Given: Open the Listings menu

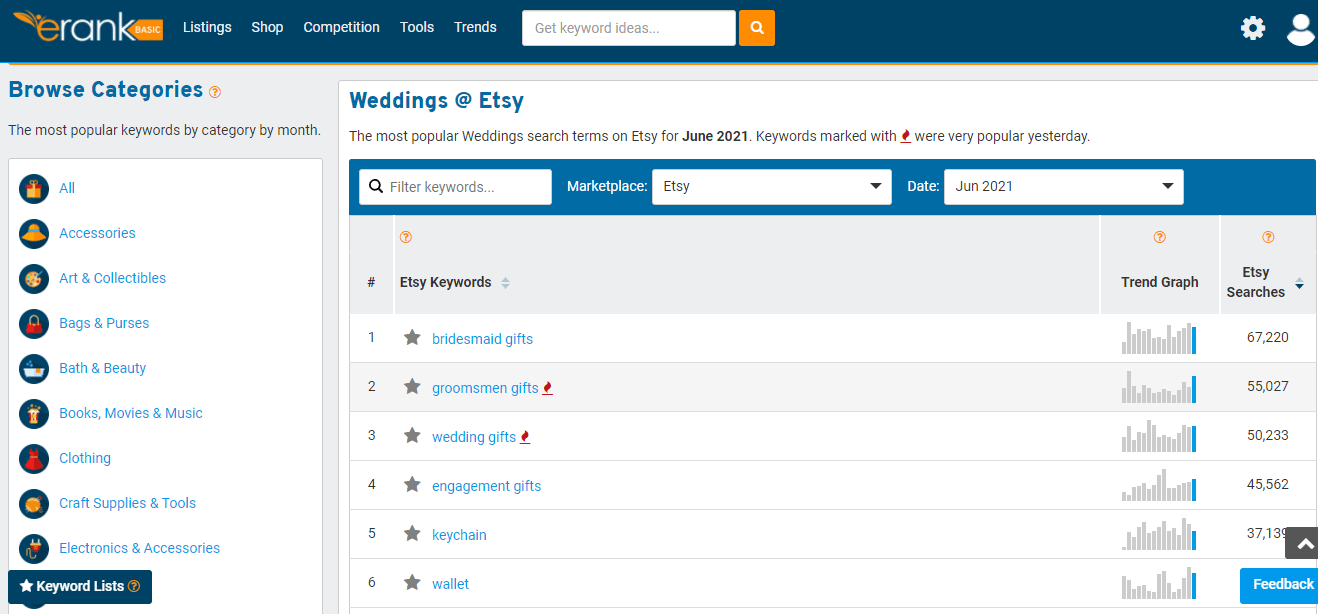Looking at the screenshot, I should [207, 28].
